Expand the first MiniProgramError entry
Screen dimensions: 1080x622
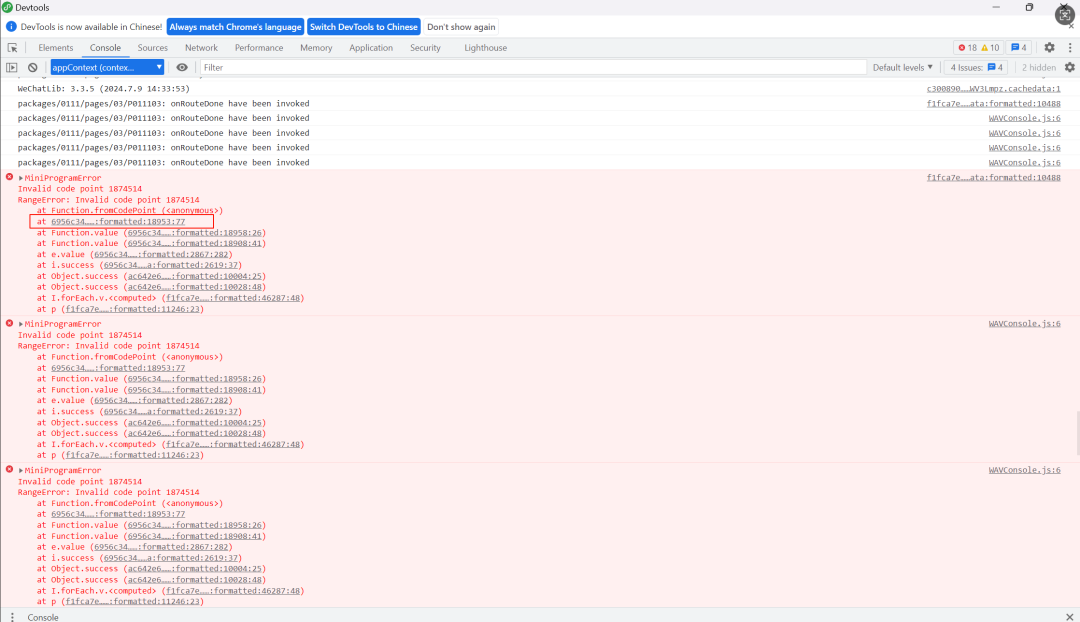21,178
